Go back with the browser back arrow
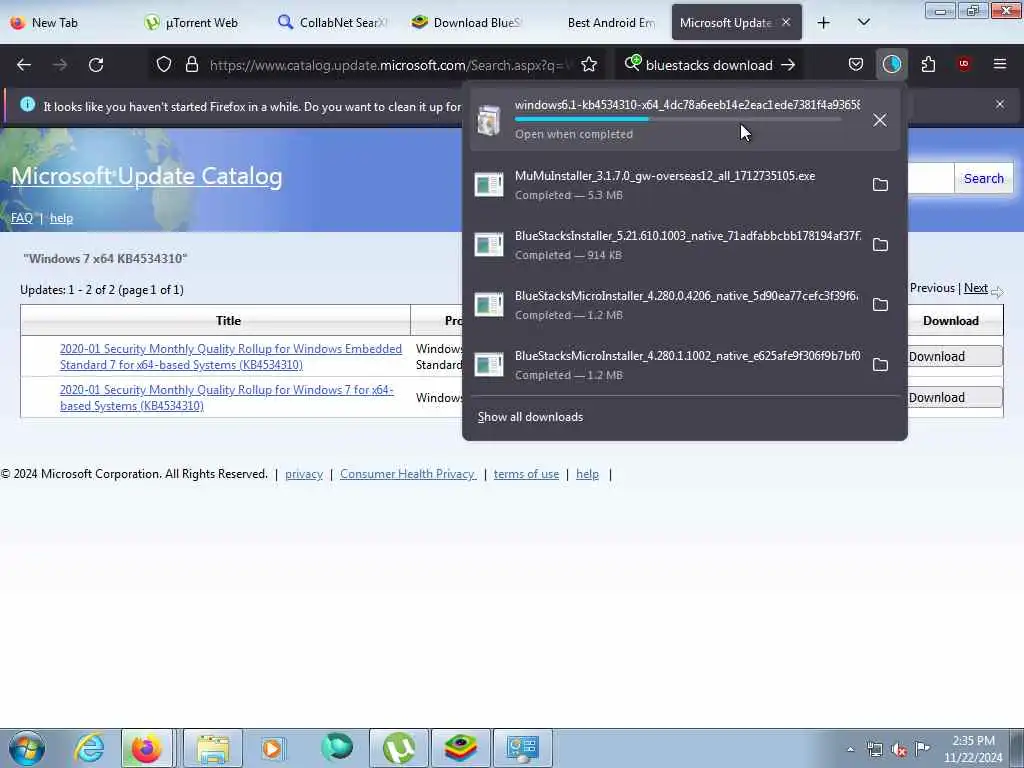The image size is (1024, 768). (x=24, y=65)
